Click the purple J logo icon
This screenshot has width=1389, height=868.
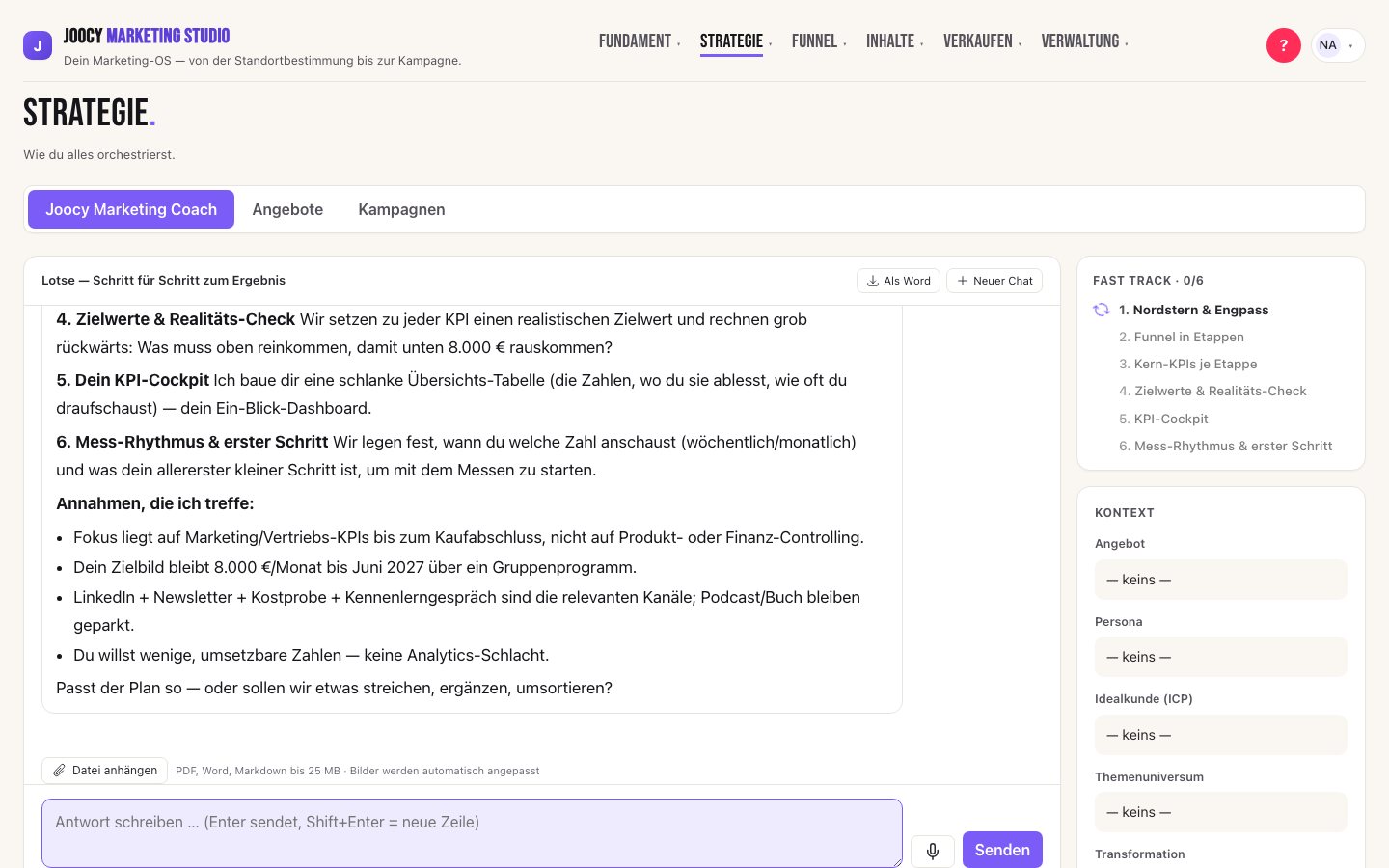38,45
